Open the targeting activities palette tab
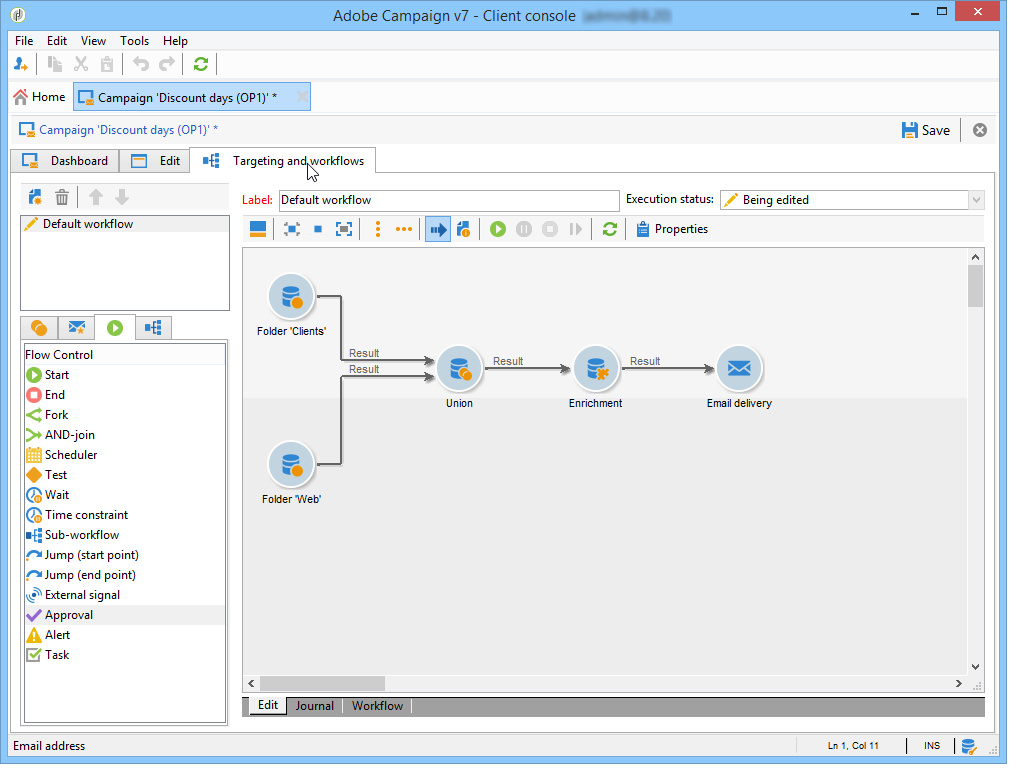This screenshot has width=1024, height=779. pyautogui.click(x=39, y=328)
